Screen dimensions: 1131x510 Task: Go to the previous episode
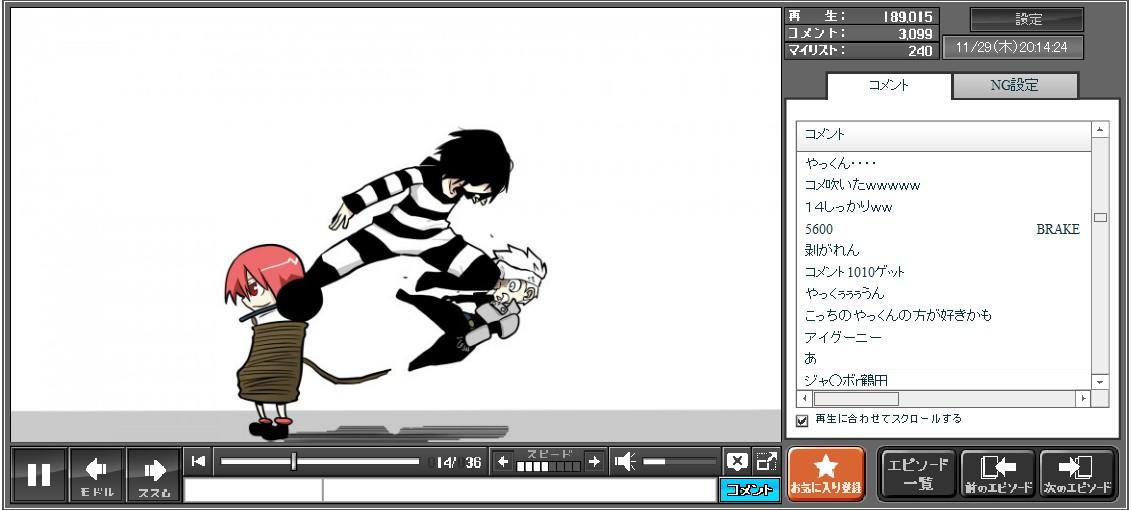(x=997, y=473)
